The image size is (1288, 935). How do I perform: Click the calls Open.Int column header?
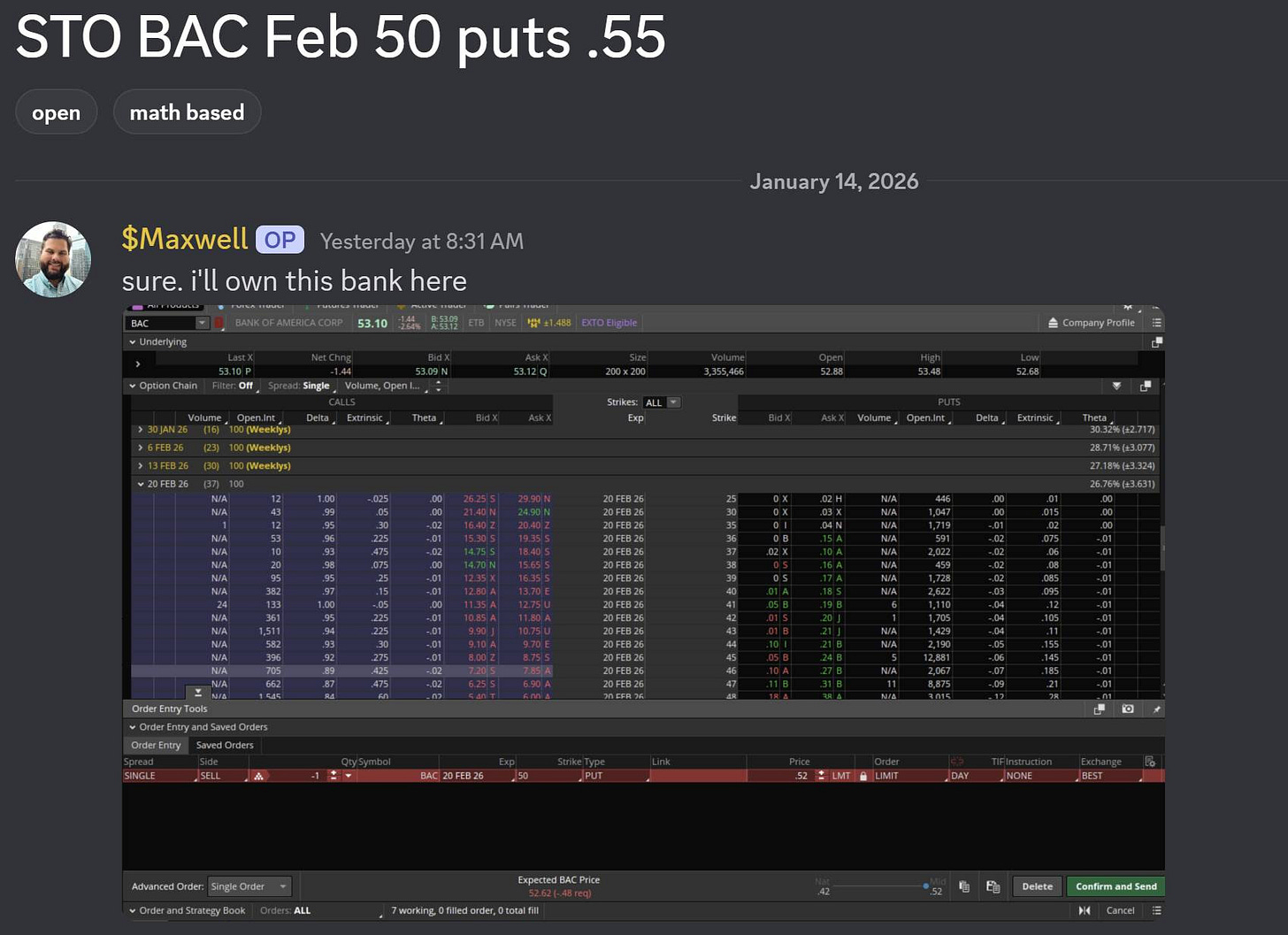(x=256, y=418)
